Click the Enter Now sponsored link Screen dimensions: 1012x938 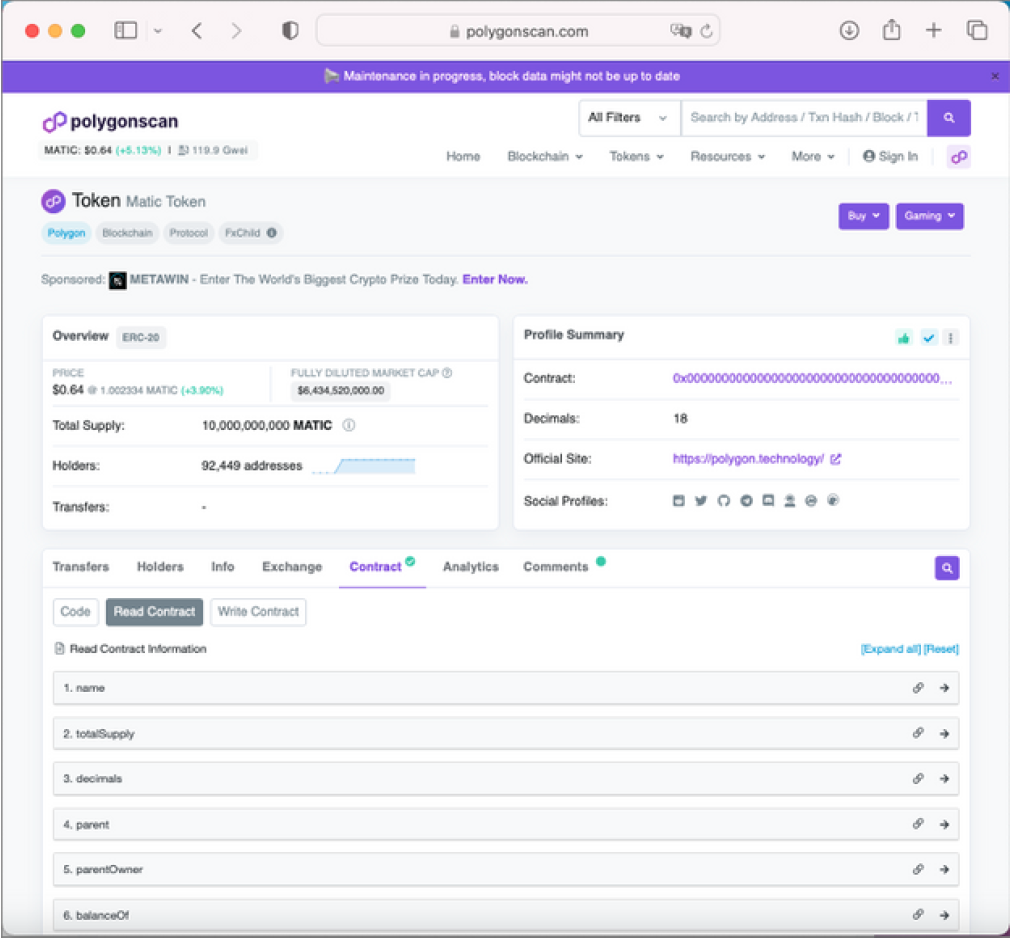(495, 280)
